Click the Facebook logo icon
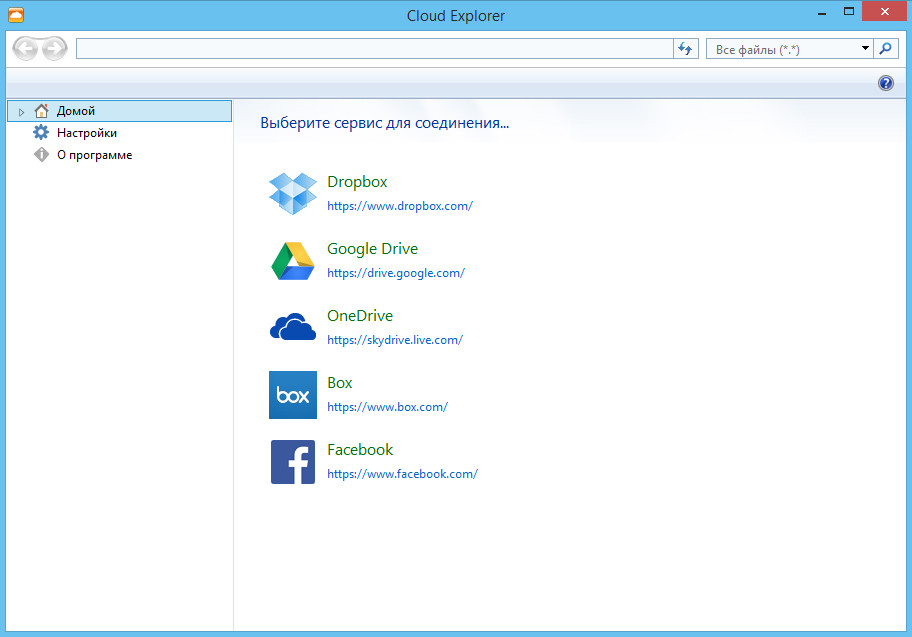912x637 pixels. pos(293,462)
